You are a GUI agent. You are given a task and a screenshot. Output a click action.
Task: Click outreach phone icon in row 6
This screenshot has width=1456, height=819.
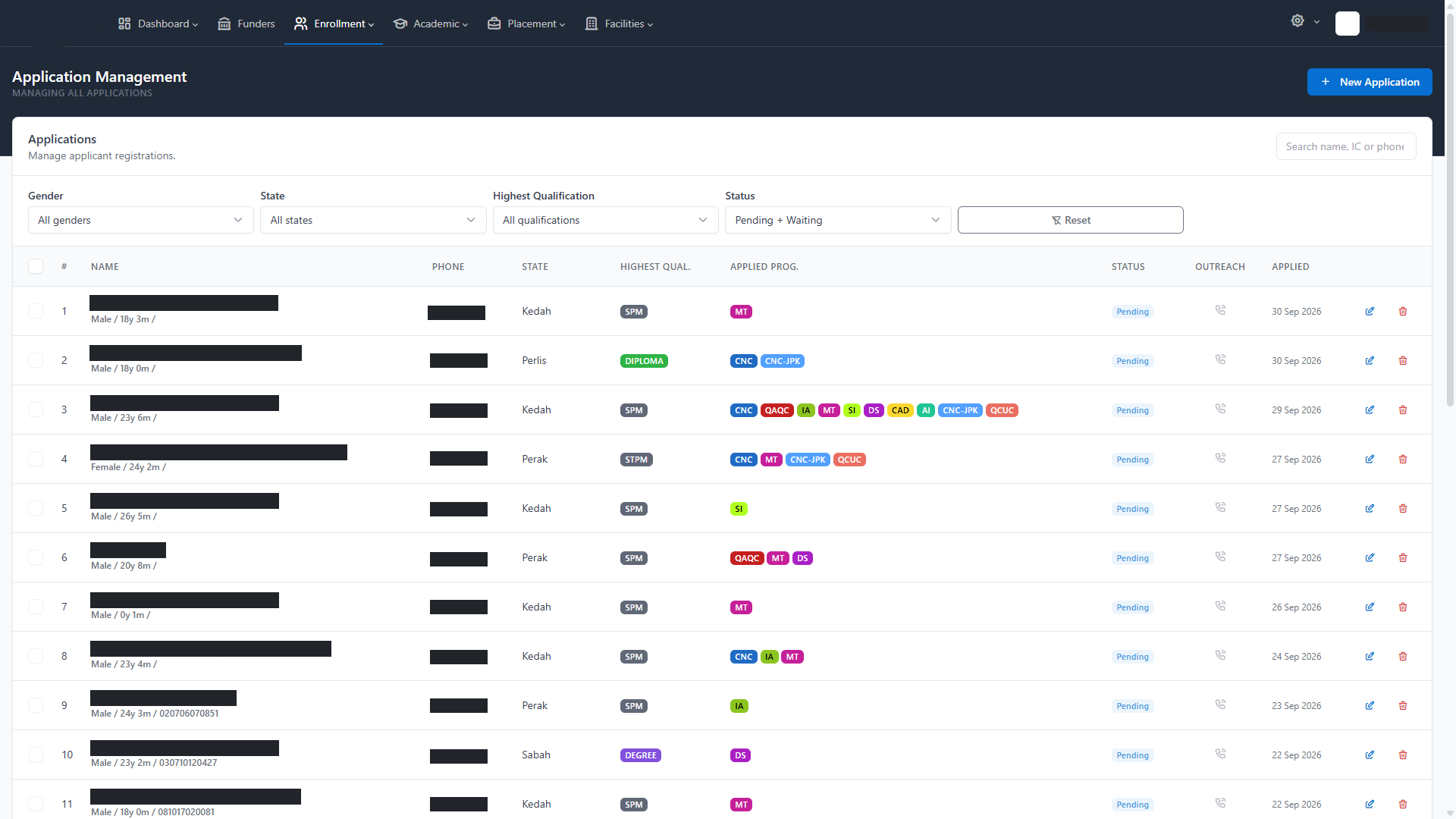[x=1220, y=557]
